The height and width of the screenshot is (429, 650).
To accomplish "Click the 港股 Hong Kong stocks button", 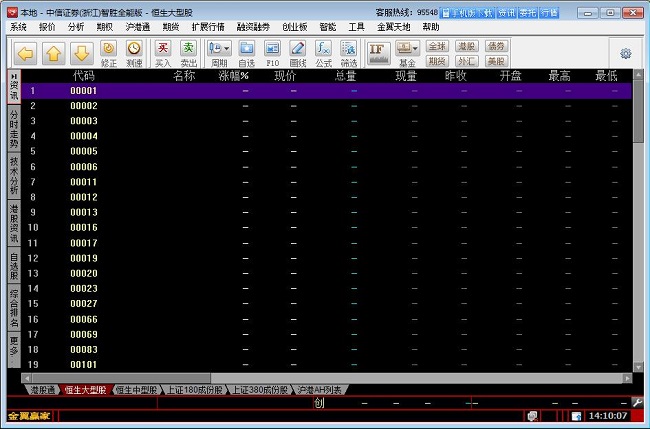I will pyautogui.click(x=467, y=46).
